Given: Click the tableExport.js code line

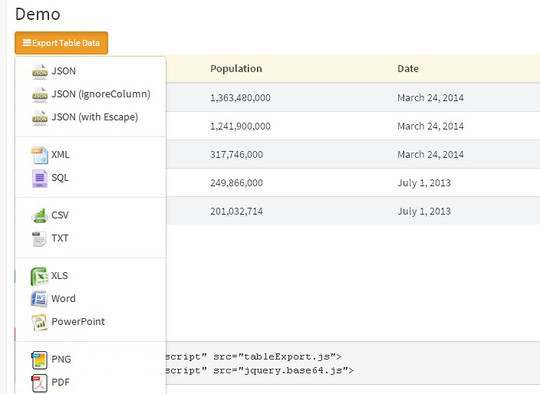Looking at the screenshot, I should (x=253, y=356).
